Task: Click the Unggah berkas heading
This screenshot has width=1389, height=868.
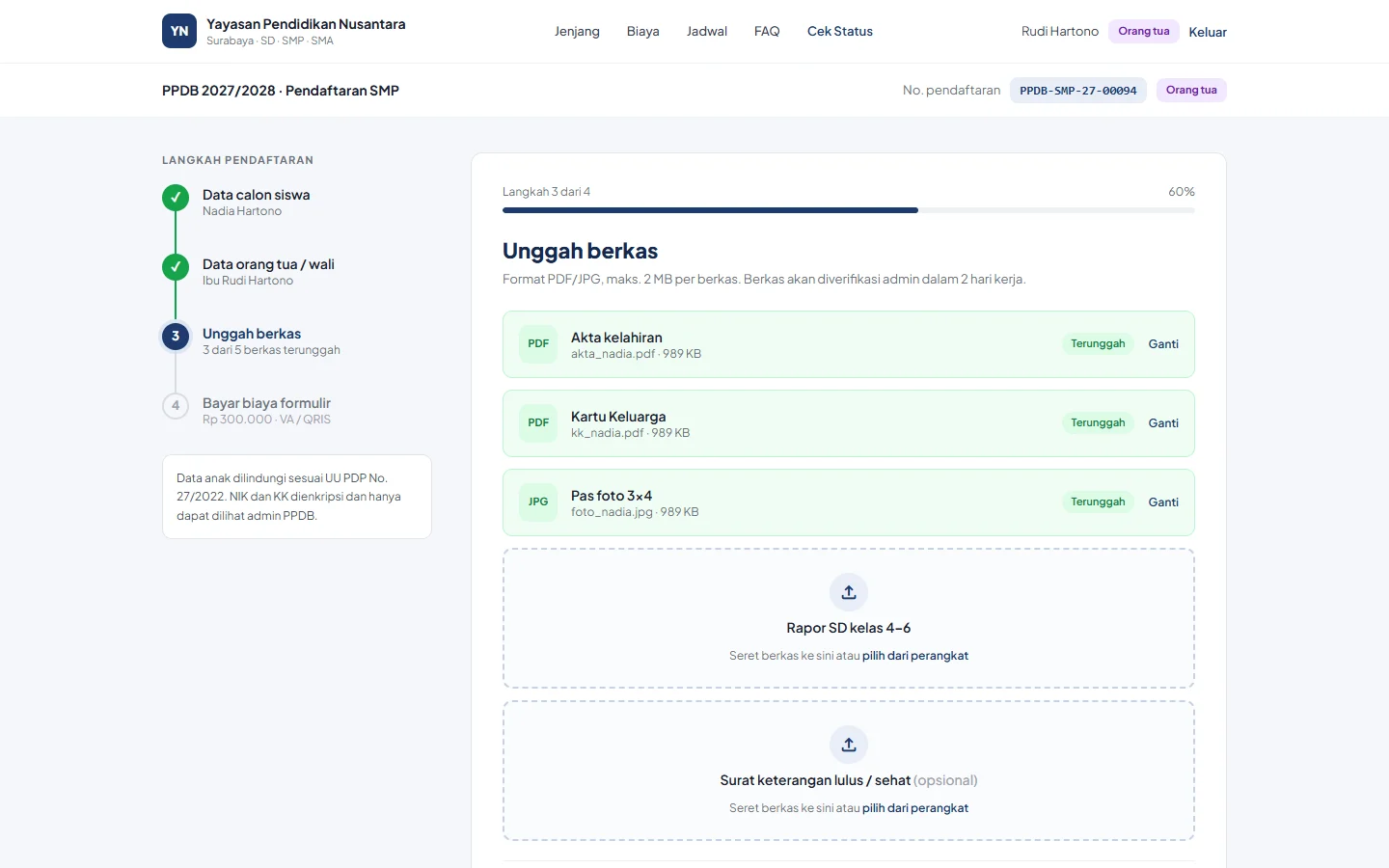Action: 581,251
